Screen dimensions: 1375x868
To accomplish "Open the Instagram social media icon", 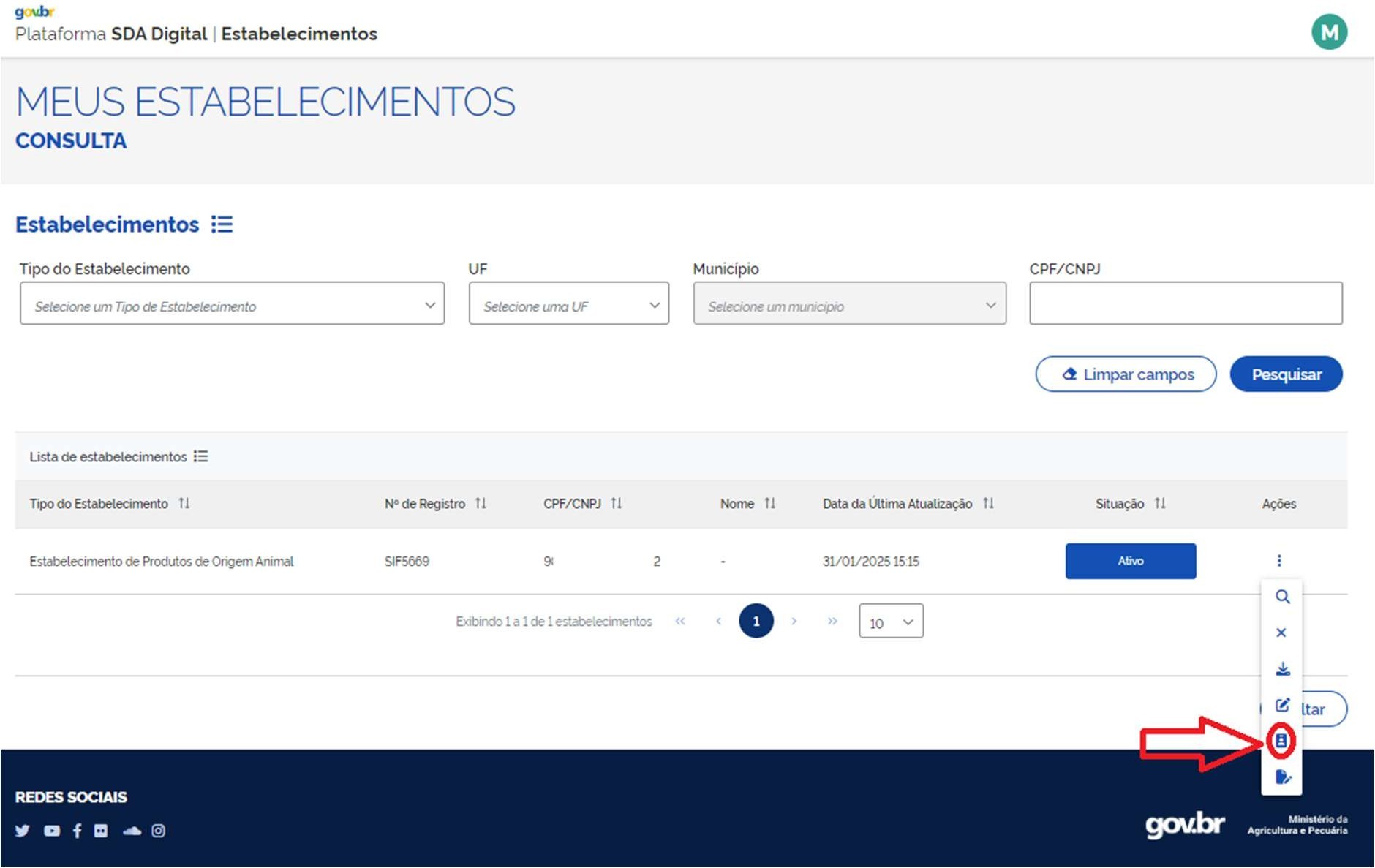I will coord(158,831).
